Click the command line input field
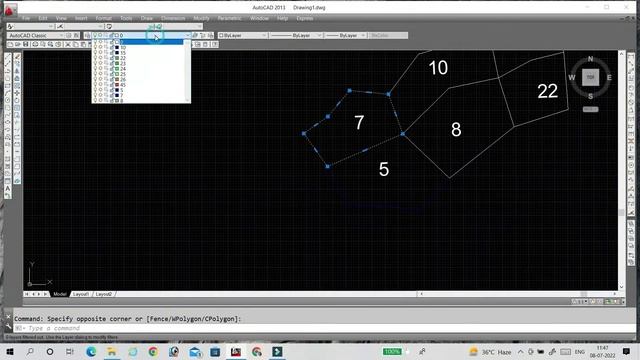Image resolution: width=640 pixels, height=360 pixels. (x=324, y=328)
